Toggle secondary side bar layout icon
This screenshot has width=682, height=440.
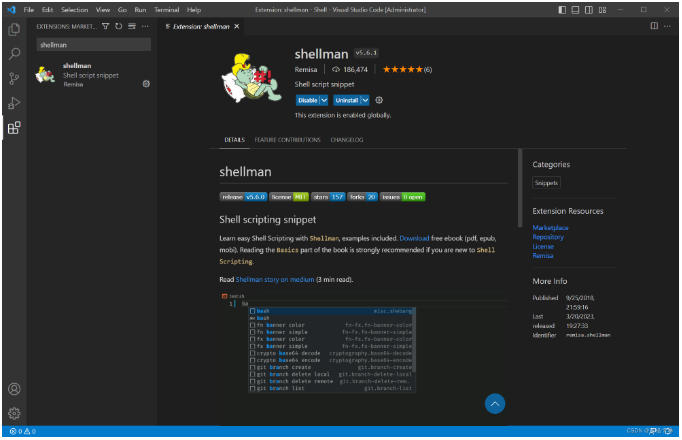tap(589, 10)
